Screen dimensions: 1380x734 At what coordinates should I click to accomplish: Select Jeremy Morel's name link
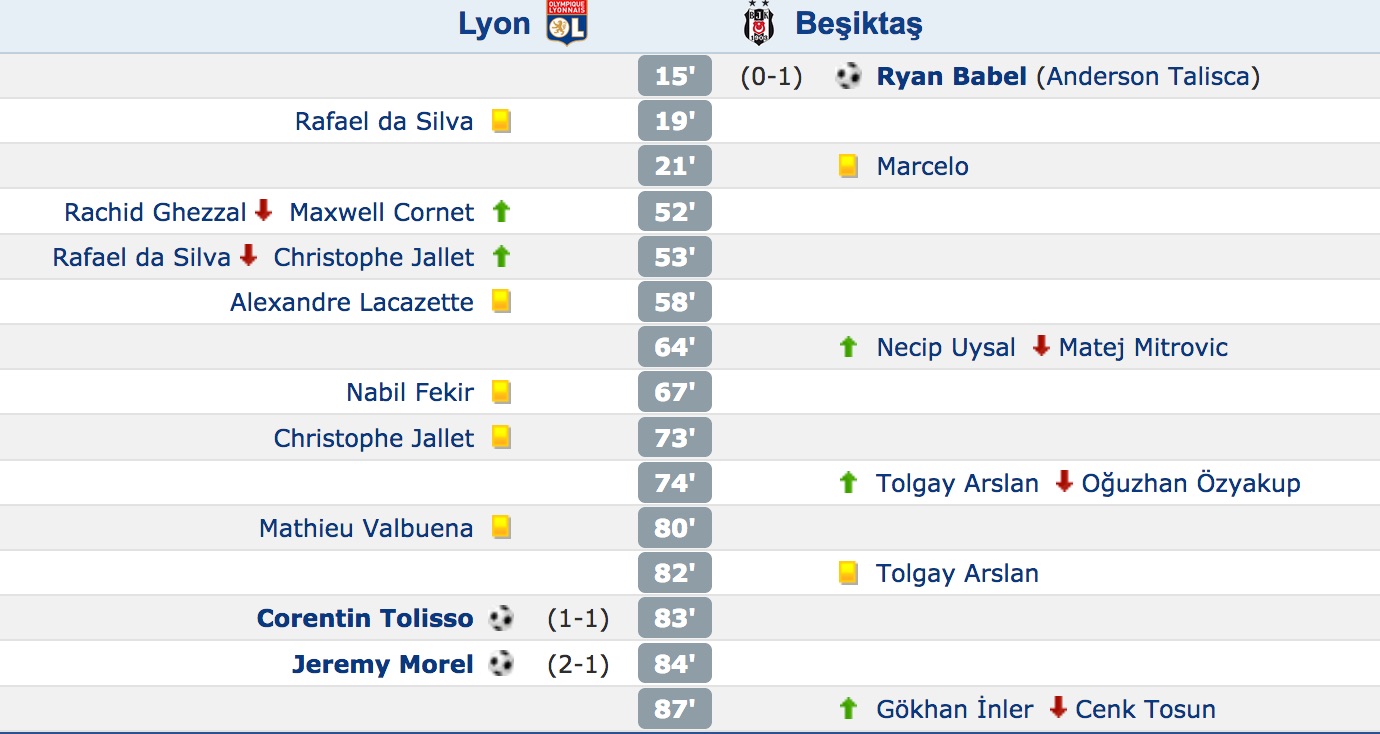(382, 664)
